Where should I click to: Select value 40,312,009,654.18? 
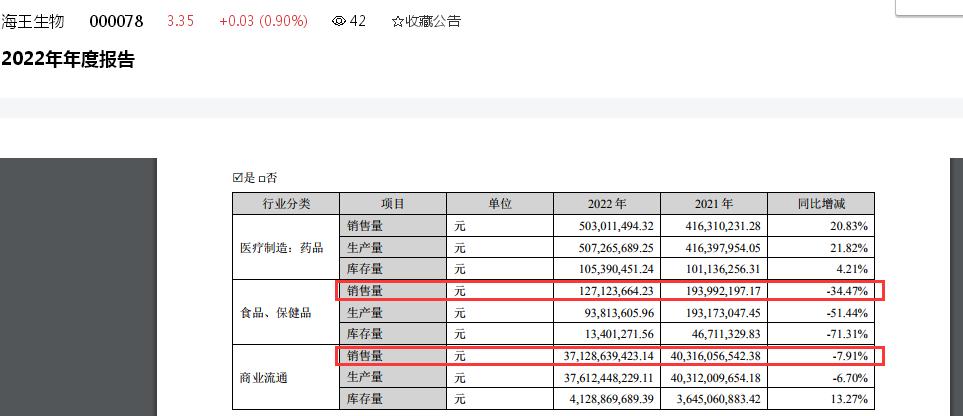tap(715, 377)
